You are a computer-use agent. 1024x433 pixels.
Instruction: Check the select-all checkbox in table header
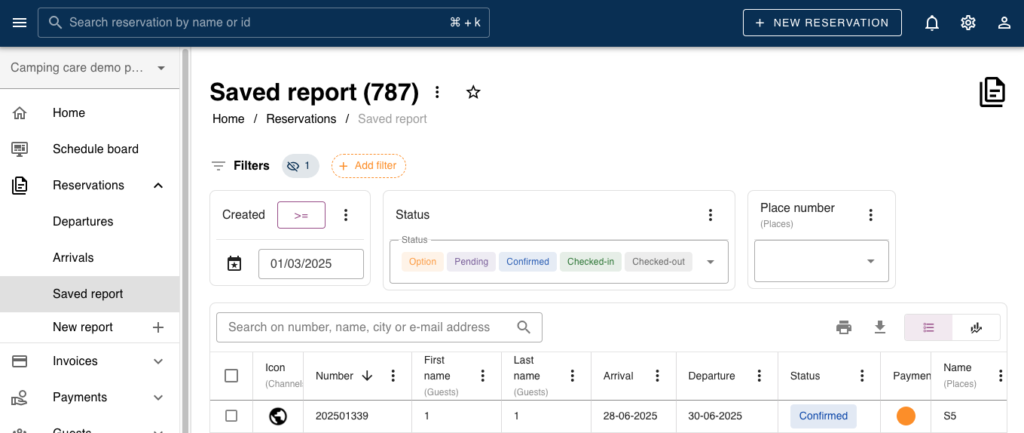231,376
